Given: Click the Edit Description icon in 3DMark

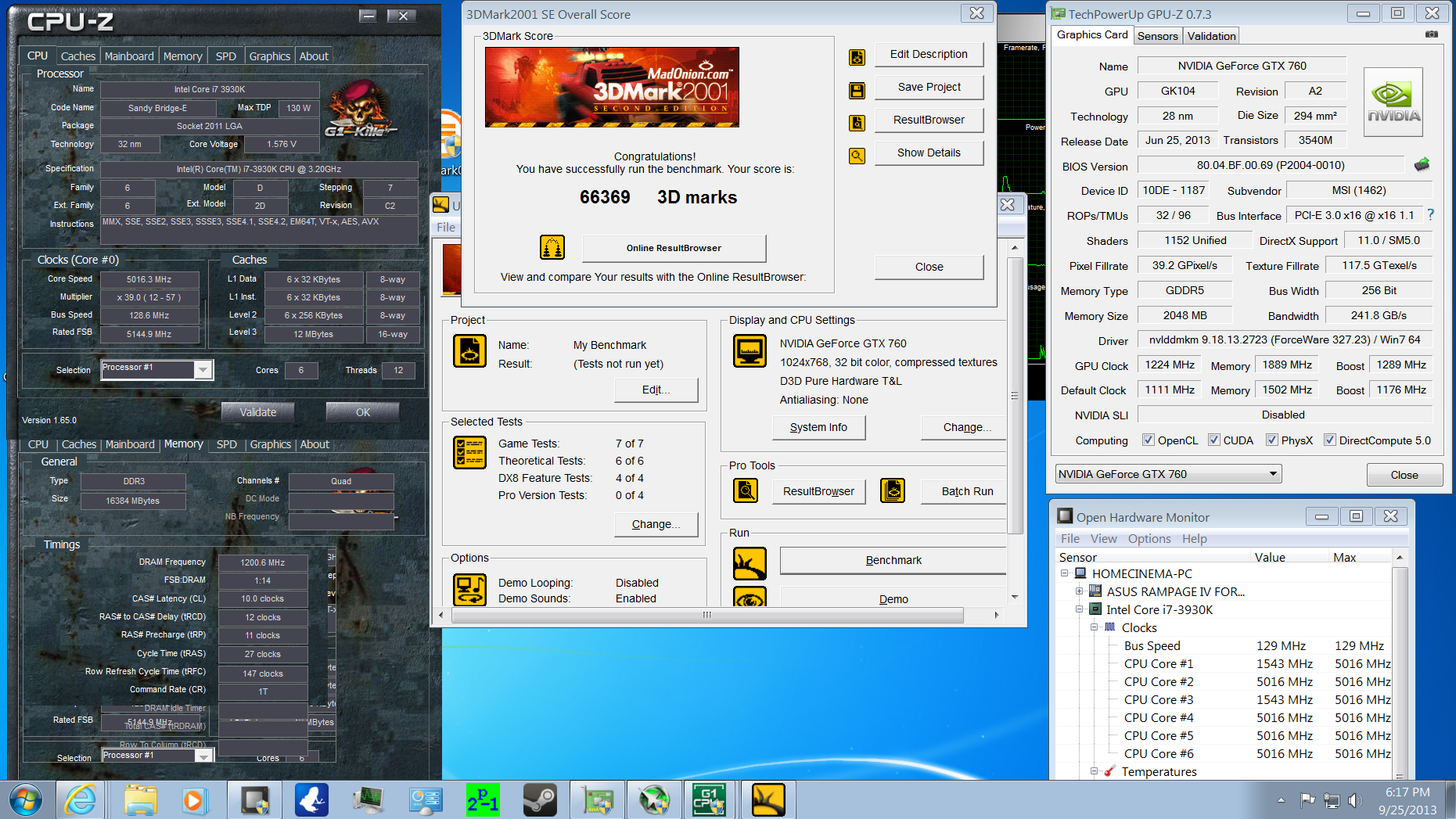Looking at the screenshot, I should pos(857,57).
